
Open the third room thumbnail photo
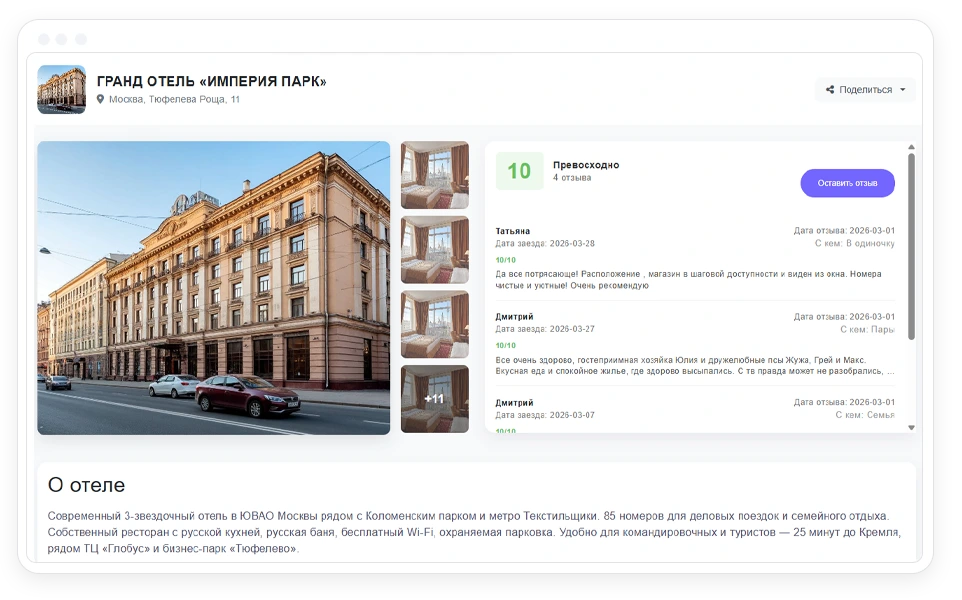pyautogui.click(x=434, y=324)
